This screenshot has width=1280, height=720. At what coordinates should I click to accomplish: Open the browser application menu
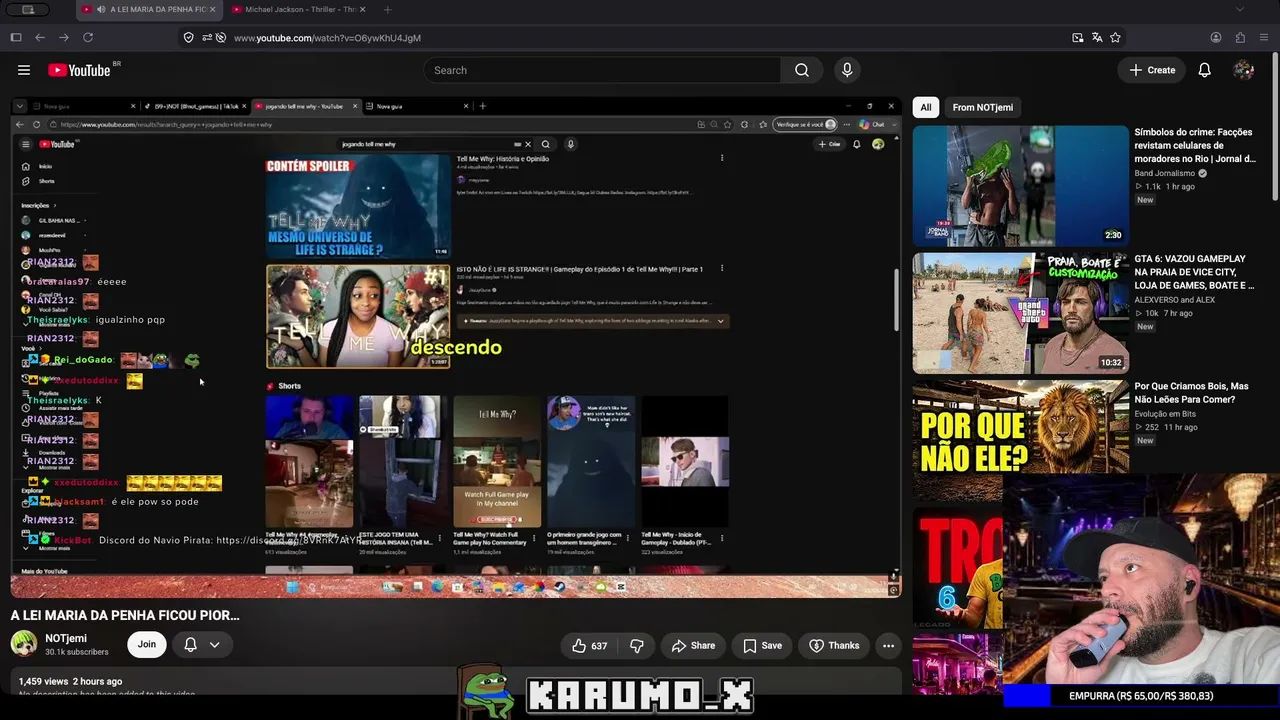tap(1264, 38)
